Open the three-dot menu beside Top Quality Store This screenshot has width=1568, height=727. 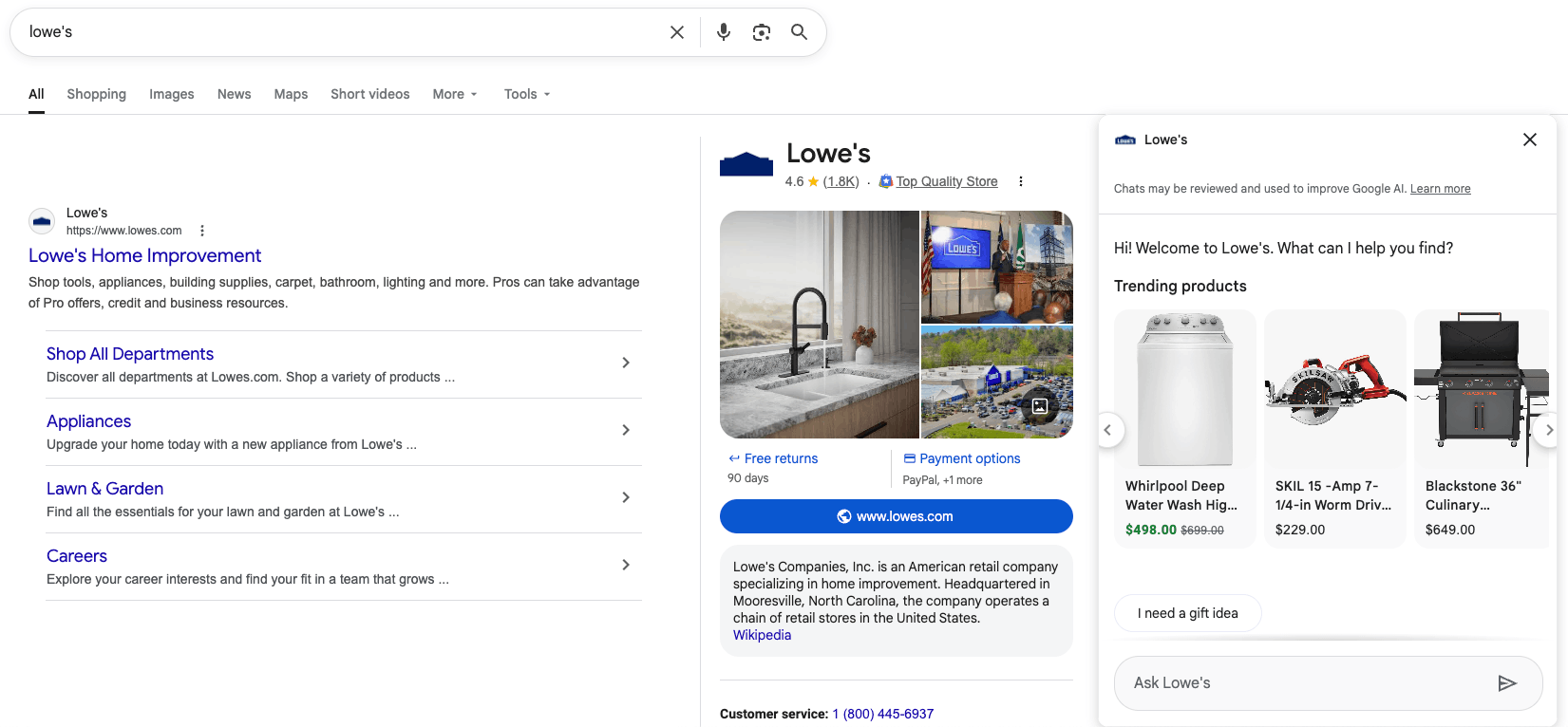1021,181
